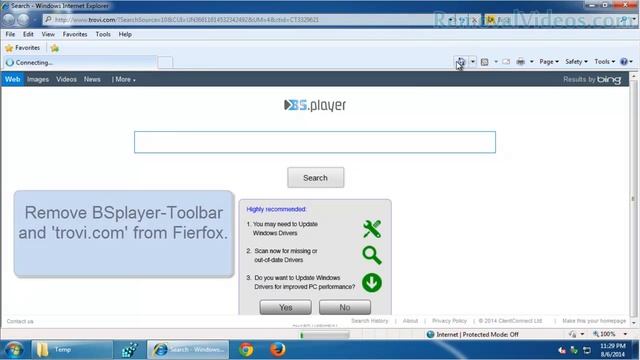This screenshot has height=360, width=640.
Task: Click the bing logo in results bar
Action: pyautogui.click(x=609, y=80)
